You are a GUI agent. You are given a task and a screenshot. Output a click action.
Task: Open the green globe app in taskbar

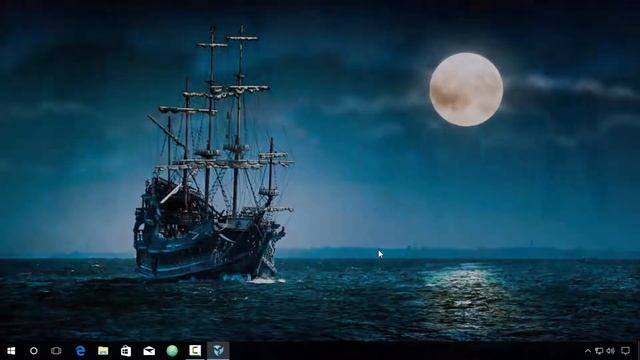coord(172,351)
